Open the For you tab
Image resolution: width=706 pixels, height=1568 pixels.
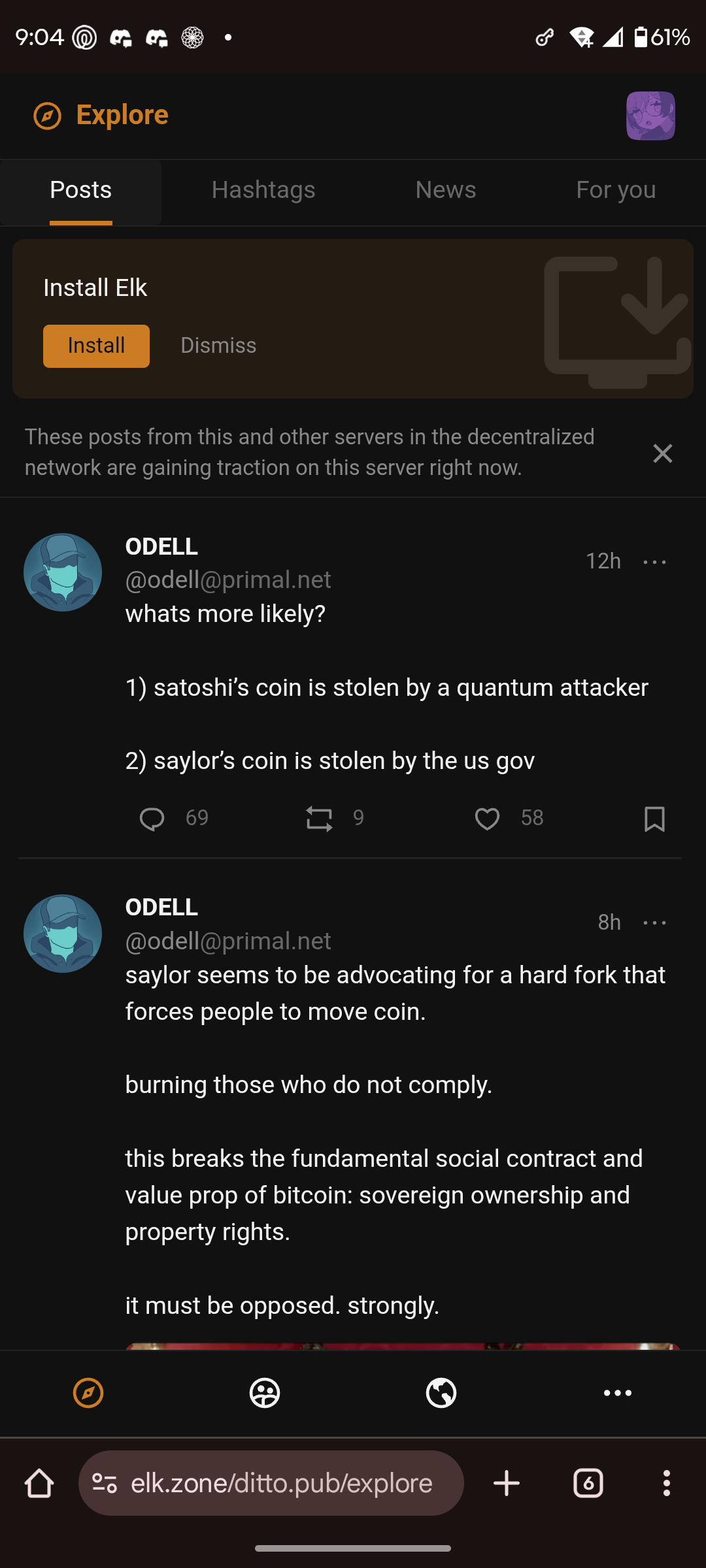615,191
